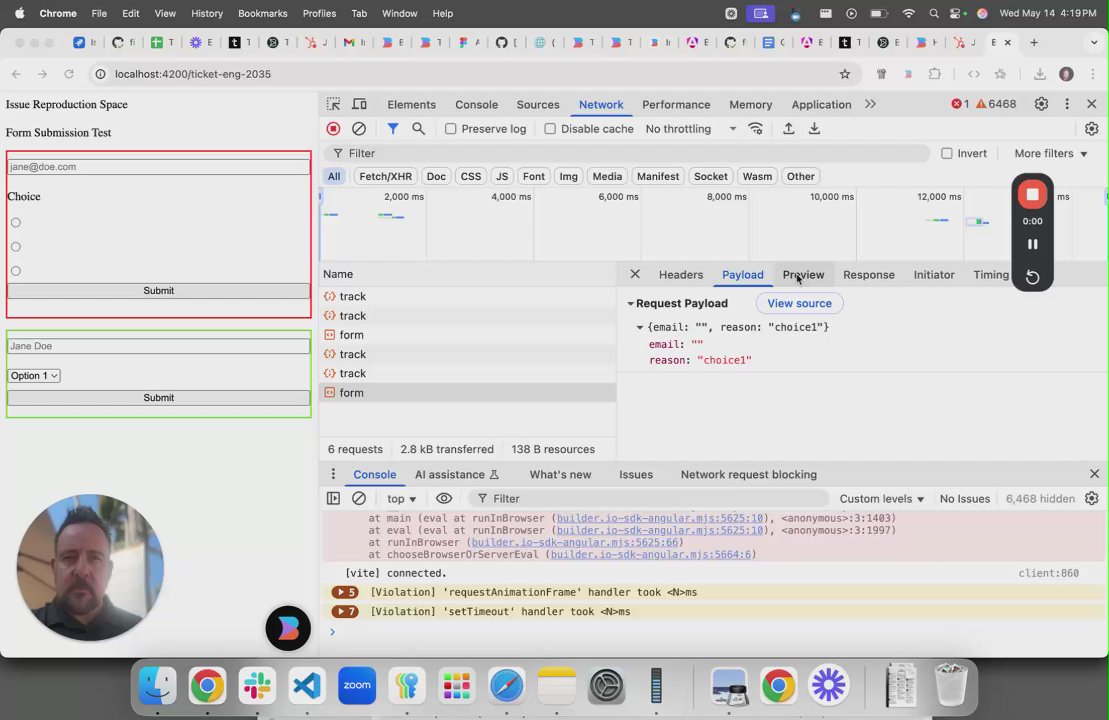The image size is (1109, 720).
Task: Focus the jane@doe.com email input
Action: 158,167
